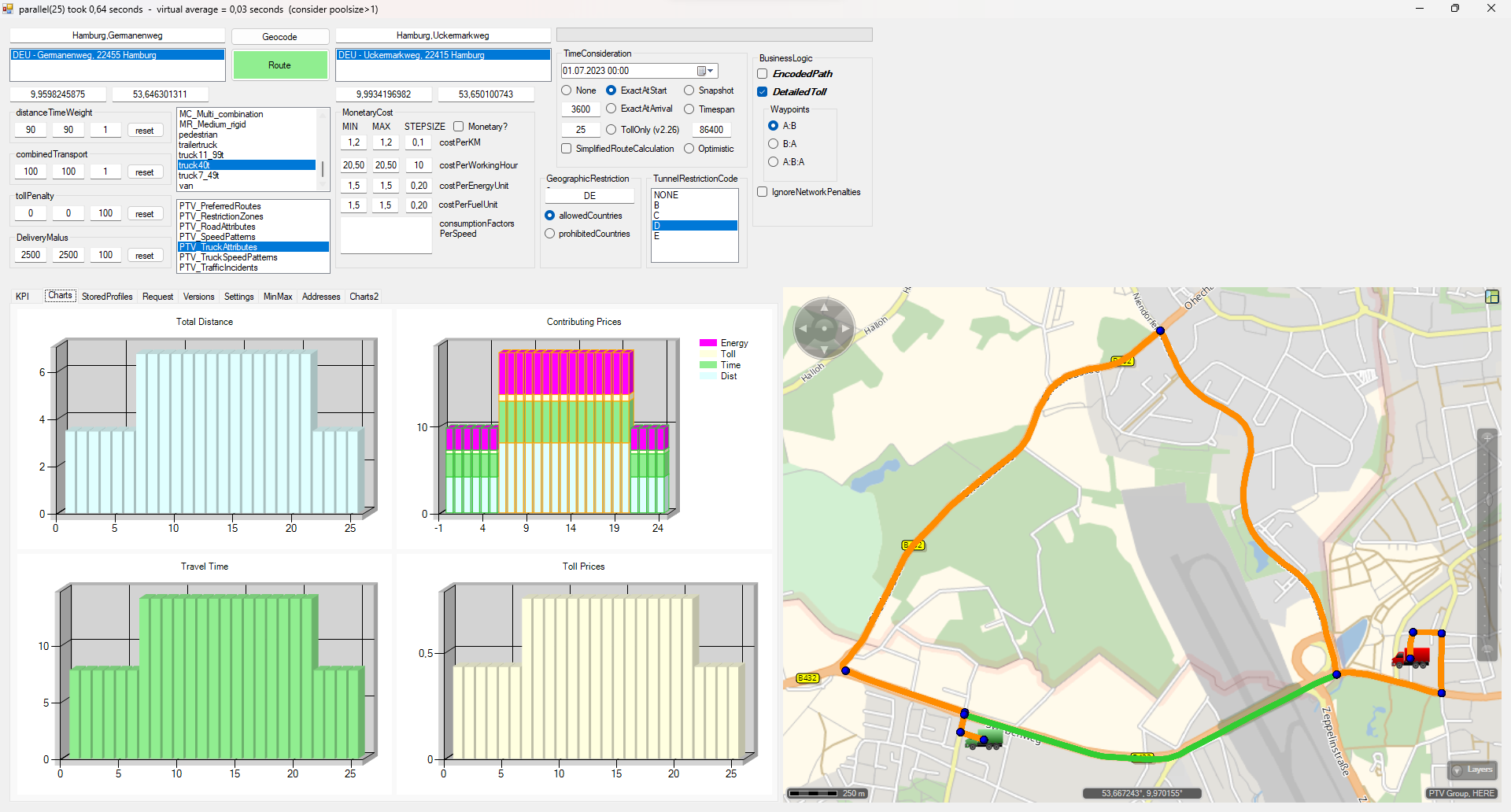This screenshot has width=1511, height=812.
Task: Open the MinMax tab
Action: pyautogui.click(x=278, y=297)
